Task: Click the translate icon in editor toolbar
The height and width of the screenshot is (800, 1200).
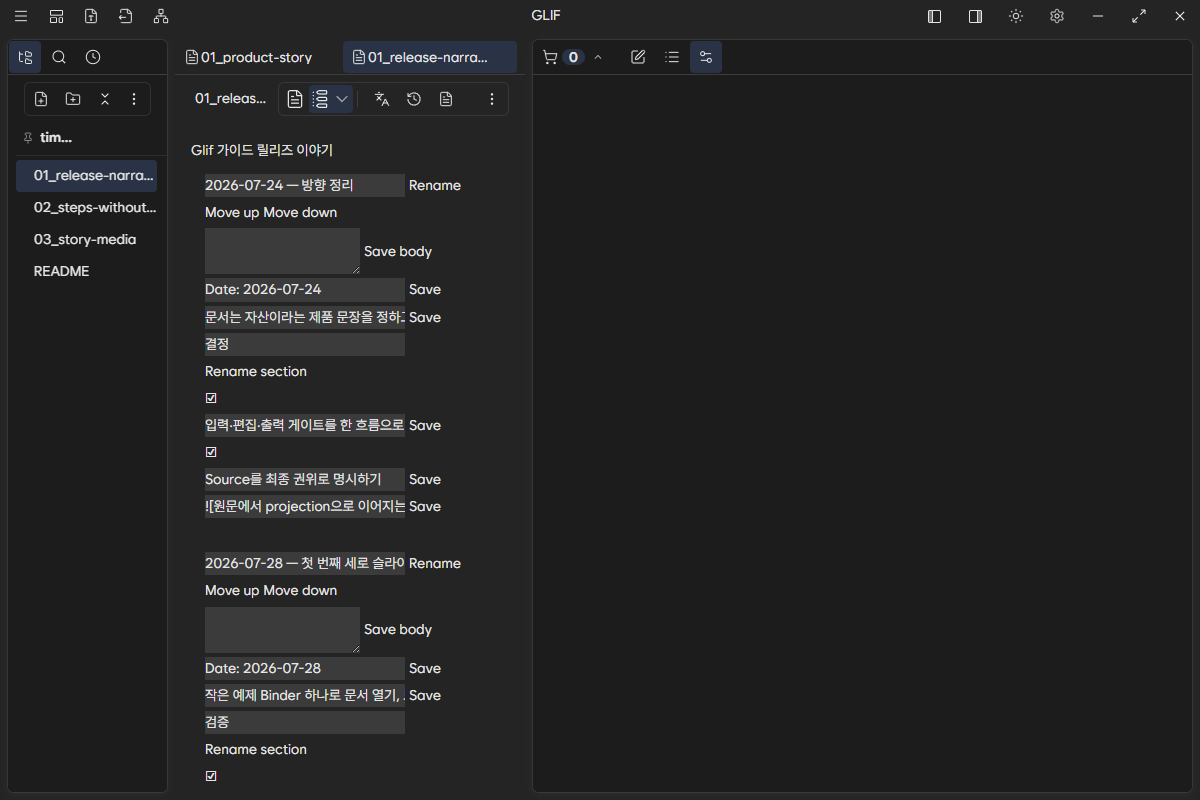Action: [382, 99]
